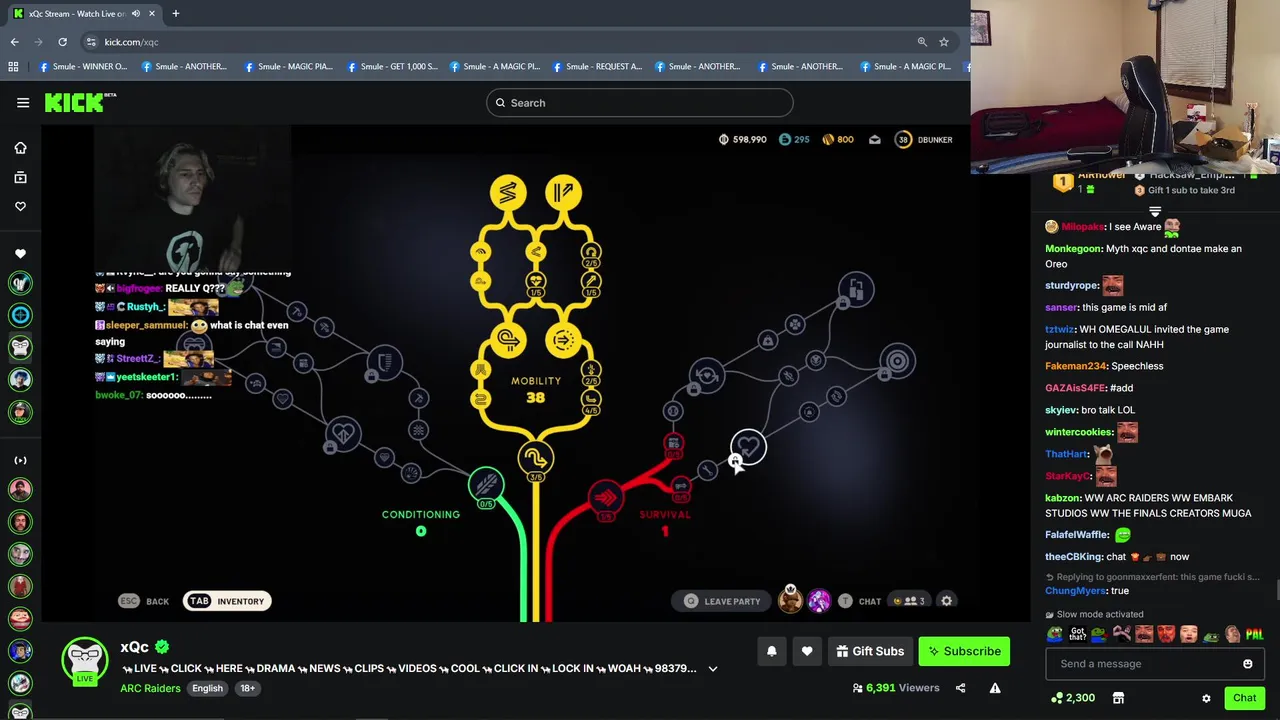1280x720 pixels.
Task: Open the 'Smule - WINNER O...' bookmark
Action: tap(82, 67)
